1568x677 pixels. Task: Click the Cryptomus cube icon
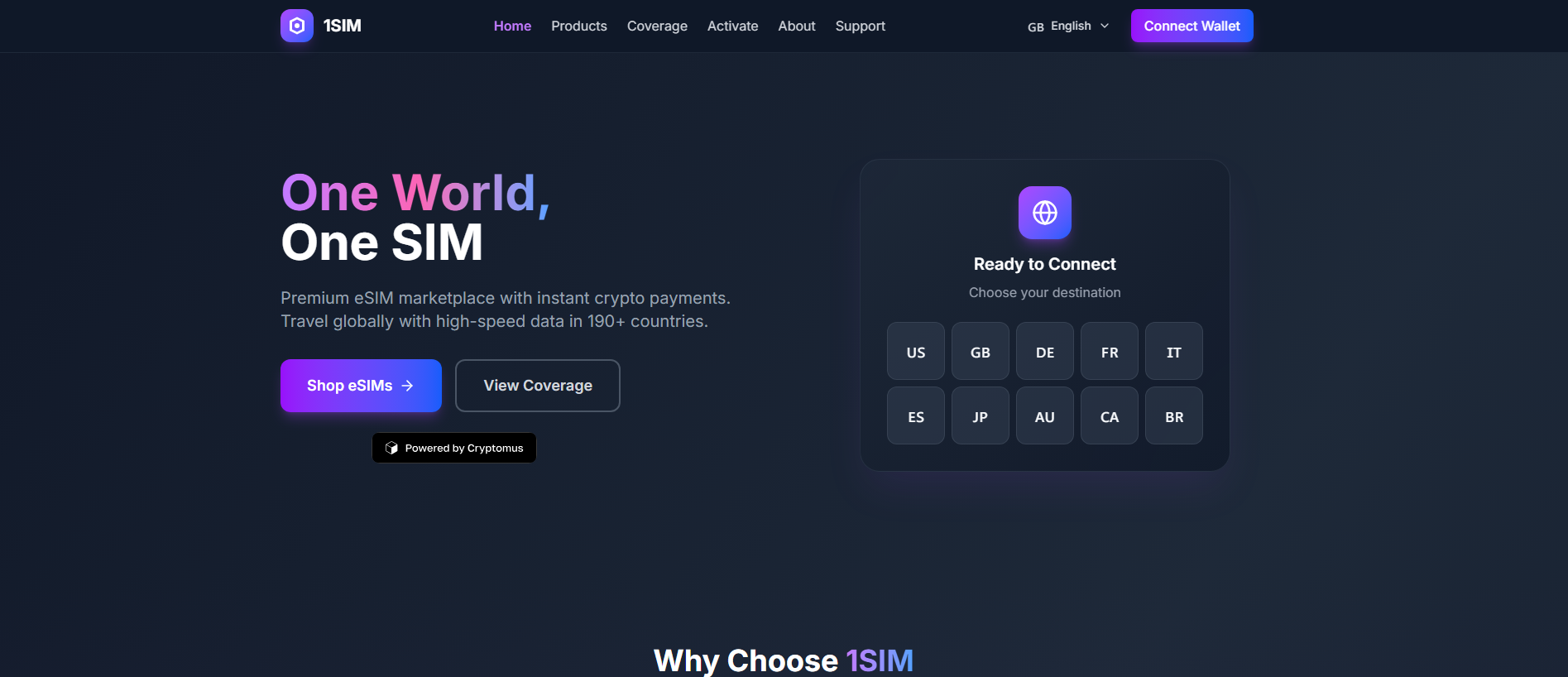tap(392, 448)
